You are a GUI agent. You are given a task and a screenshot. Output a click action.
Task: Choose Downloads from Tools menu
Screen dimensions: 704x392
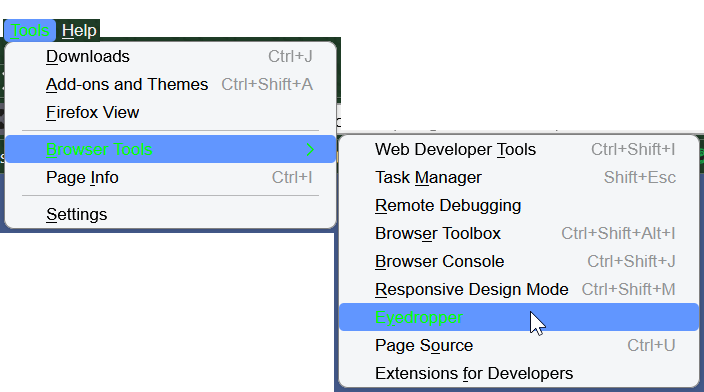coord(171,57)
